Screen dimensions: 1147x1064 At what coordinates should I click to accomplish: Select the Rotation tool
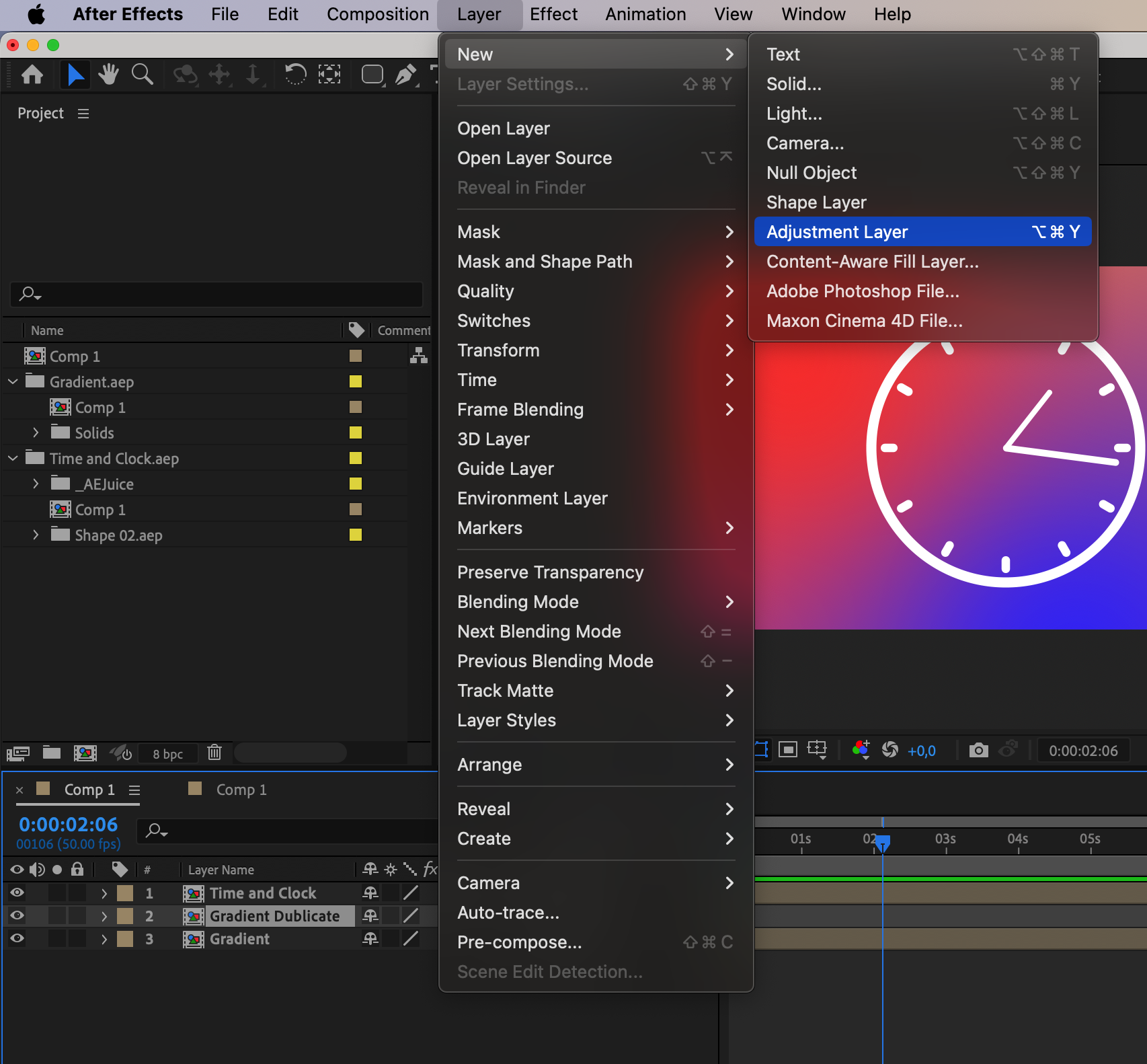294,75
